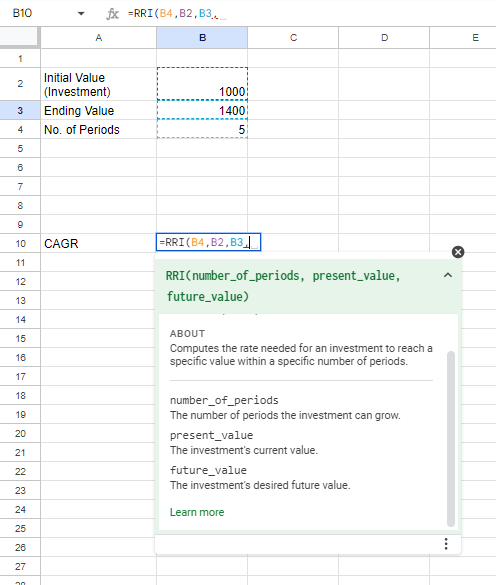Select cell B3 containing 1400
Screen dimensions: 496x585
(x=202, y=110)
